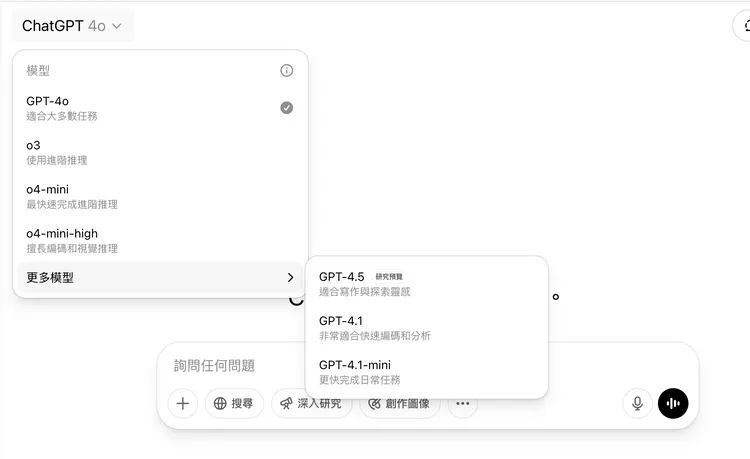Click the telescope icon in 深入研究
This screenshot has height=459, width=750.
[286, 404]
